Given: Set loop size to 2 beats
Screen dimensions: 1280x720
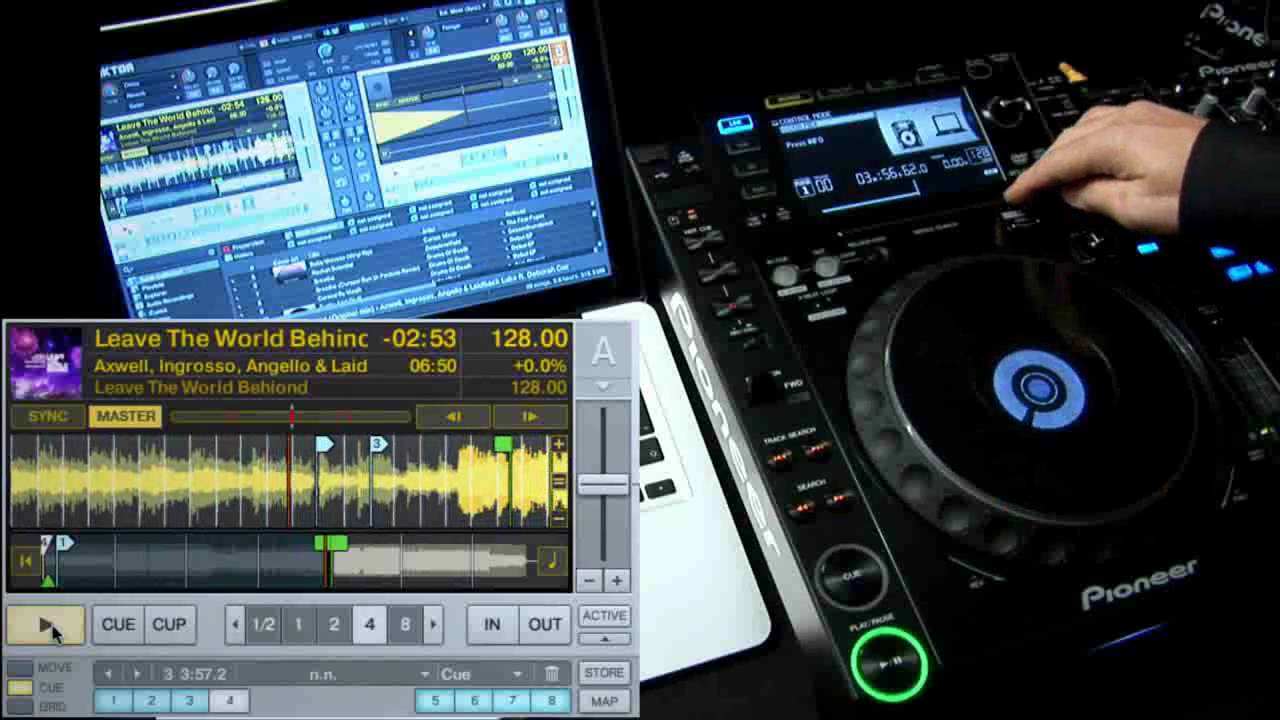Looking at the screenshot, I should pos(334,625).
